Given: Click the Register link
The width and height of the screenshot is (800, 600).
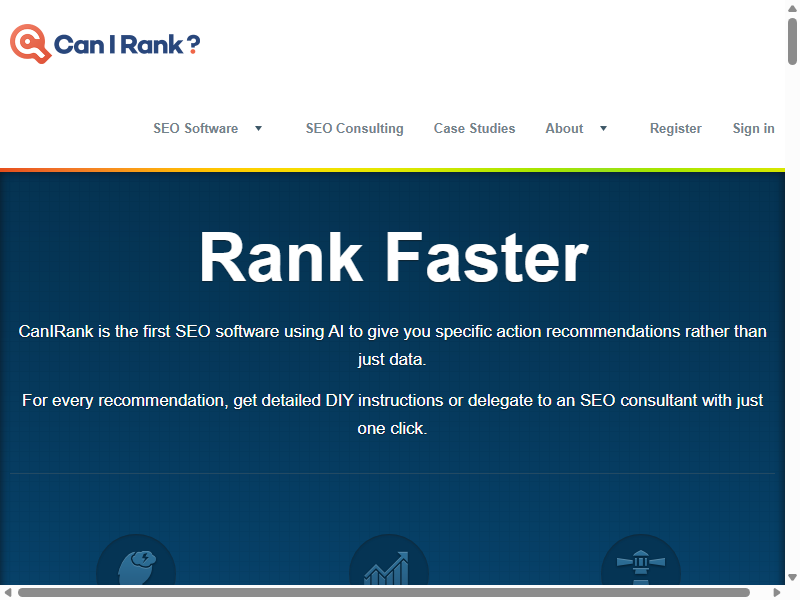Looking at the screenshot, I should pos(676,129).
